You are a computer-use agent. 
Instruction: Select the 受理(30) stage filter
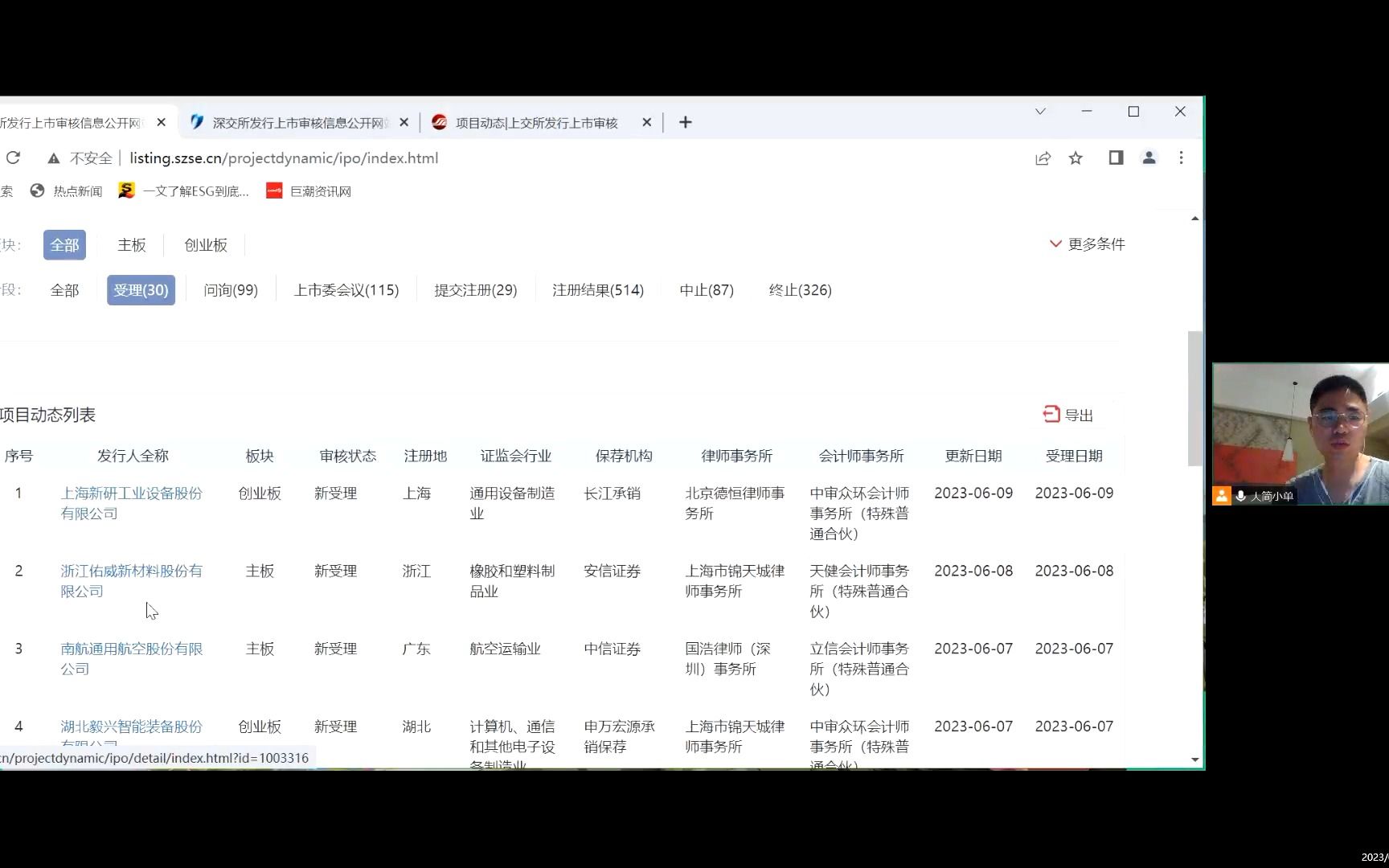click(141, 290)
